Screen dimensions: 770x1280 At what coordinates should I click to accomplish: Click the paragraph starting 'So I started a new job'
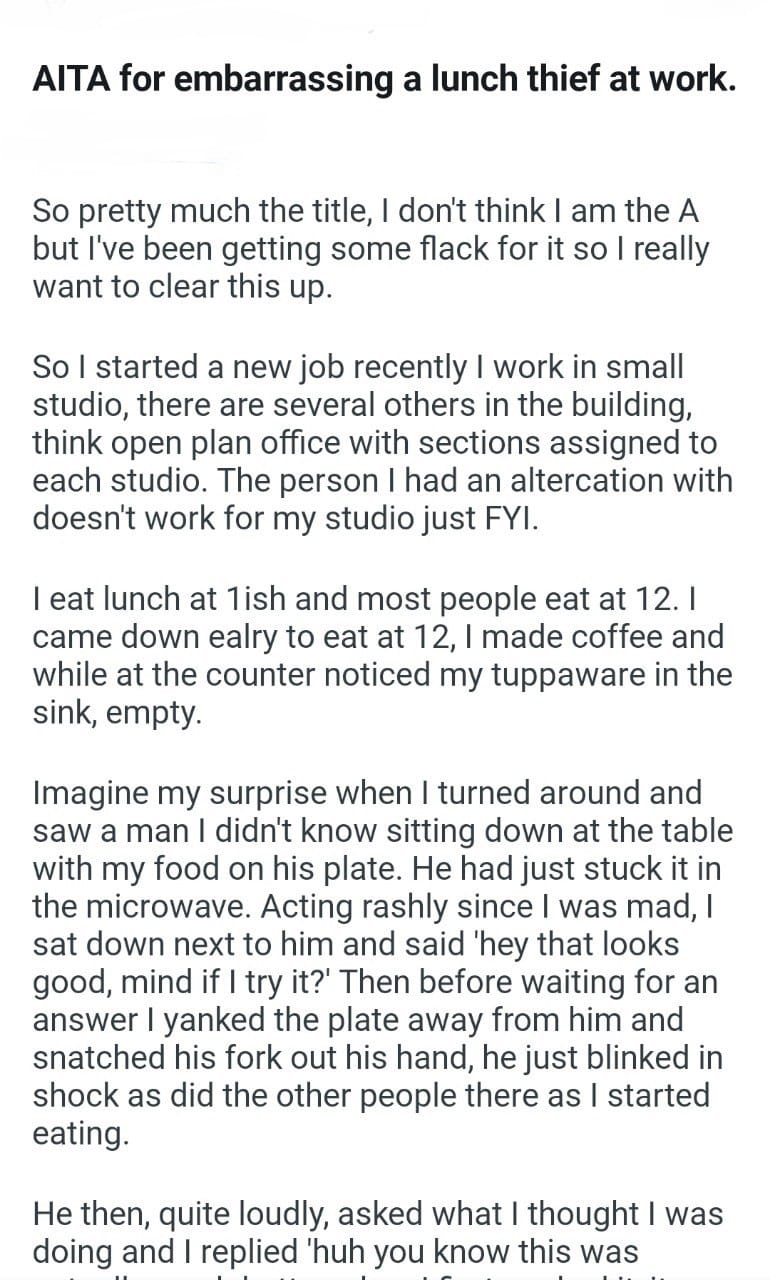(x=382, y=443)
